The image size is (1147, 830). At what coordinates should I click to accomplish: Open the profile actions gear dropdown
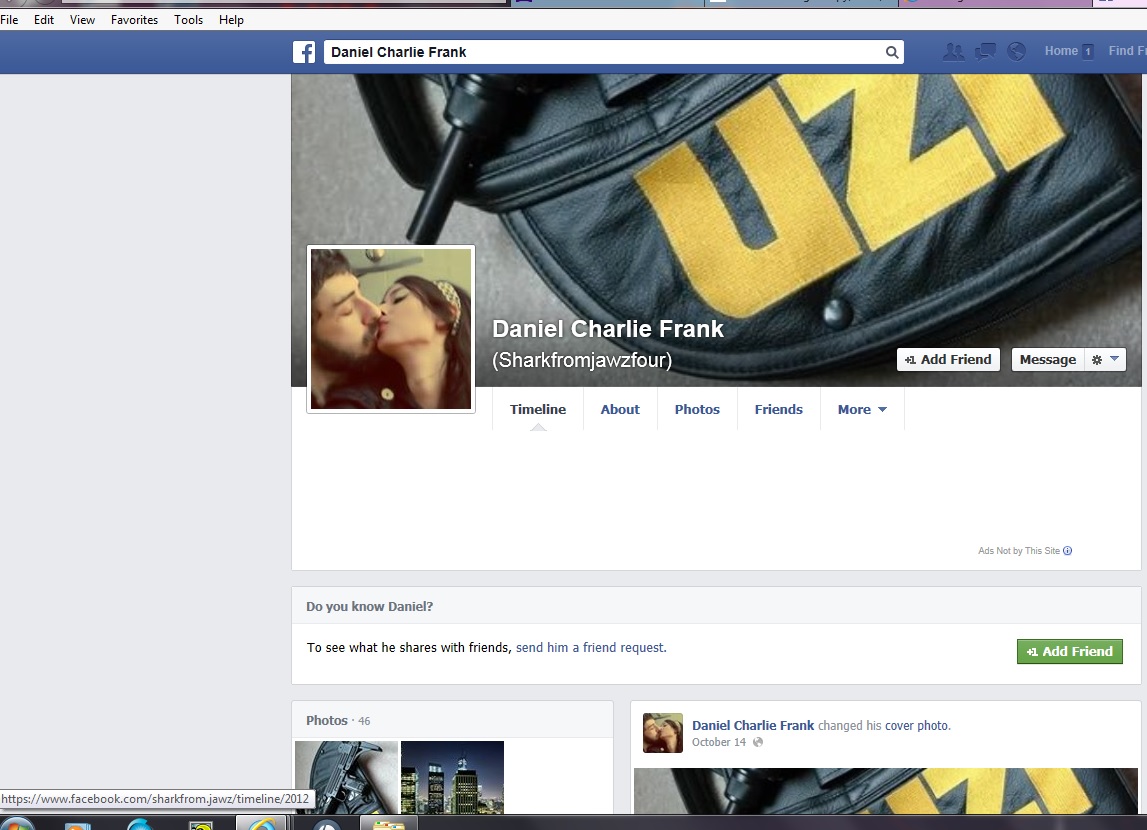tap(1105, 359)
